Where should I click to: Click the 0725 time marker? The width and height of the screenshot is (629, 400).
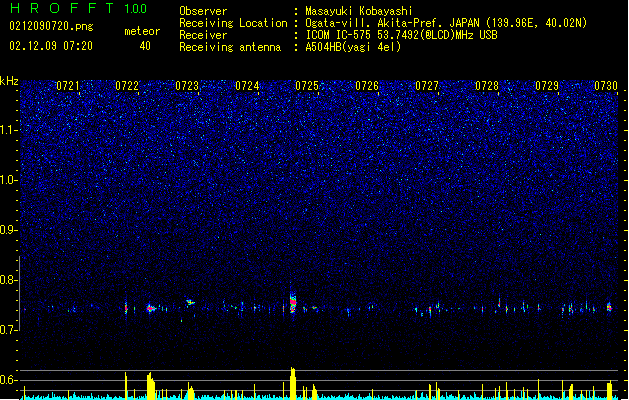click(x=307, y=86)
